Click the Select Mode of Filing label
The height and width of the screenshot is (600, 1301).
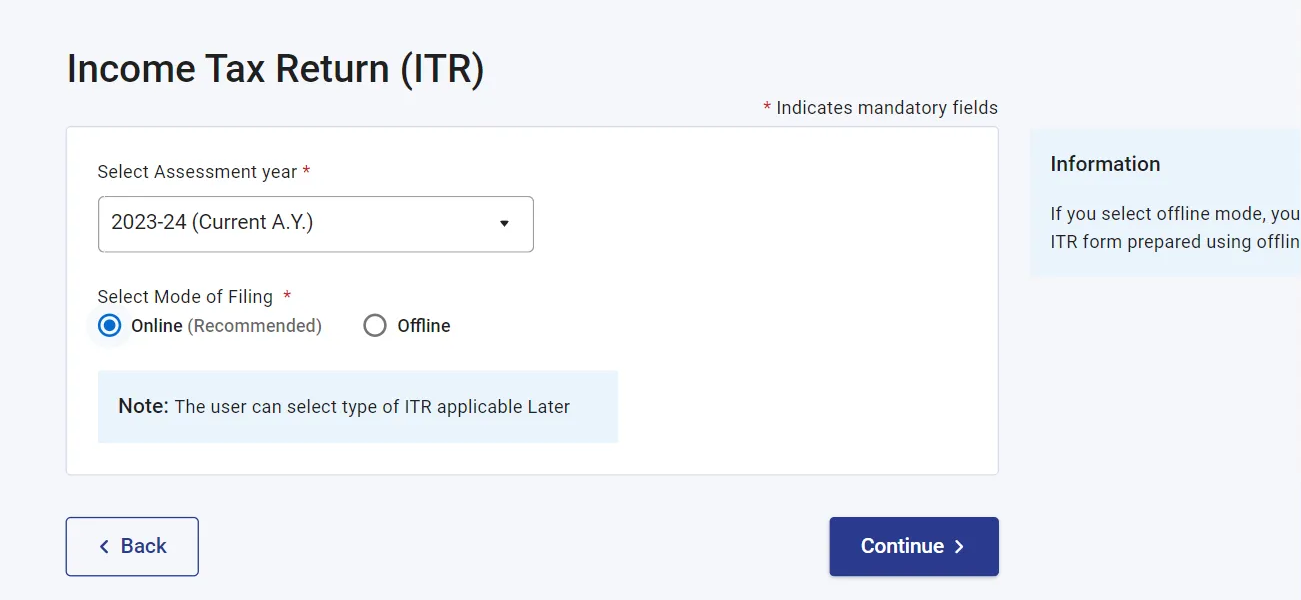click(185, 297)
